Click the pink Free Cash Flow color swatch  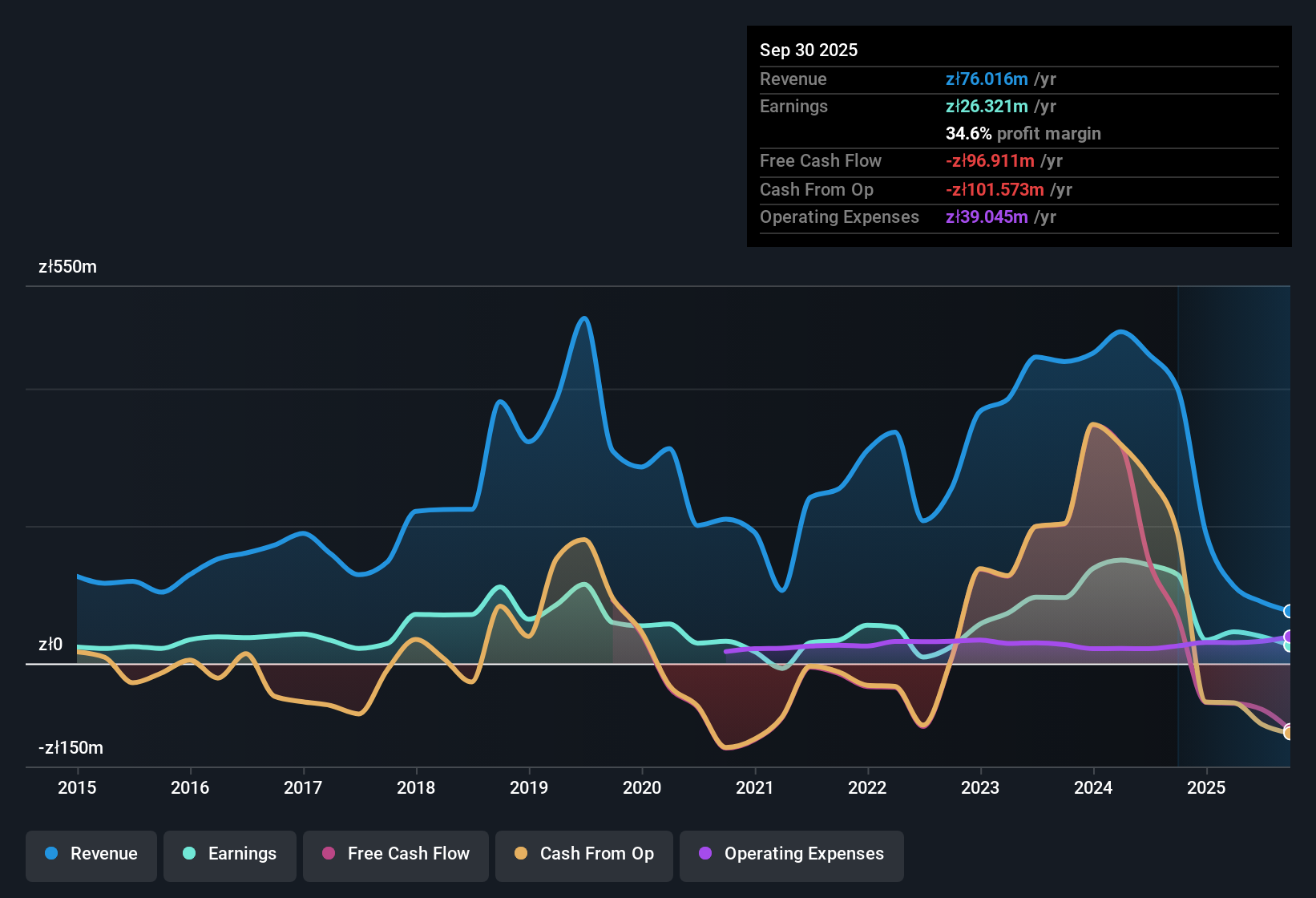329,854
